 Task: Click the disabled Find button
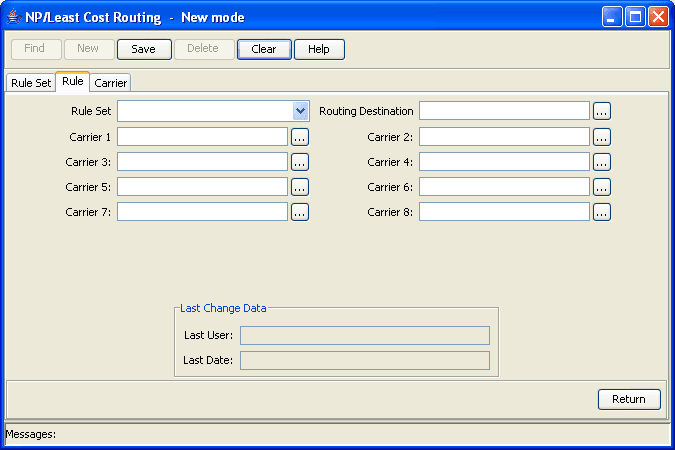tap(36, 49)
